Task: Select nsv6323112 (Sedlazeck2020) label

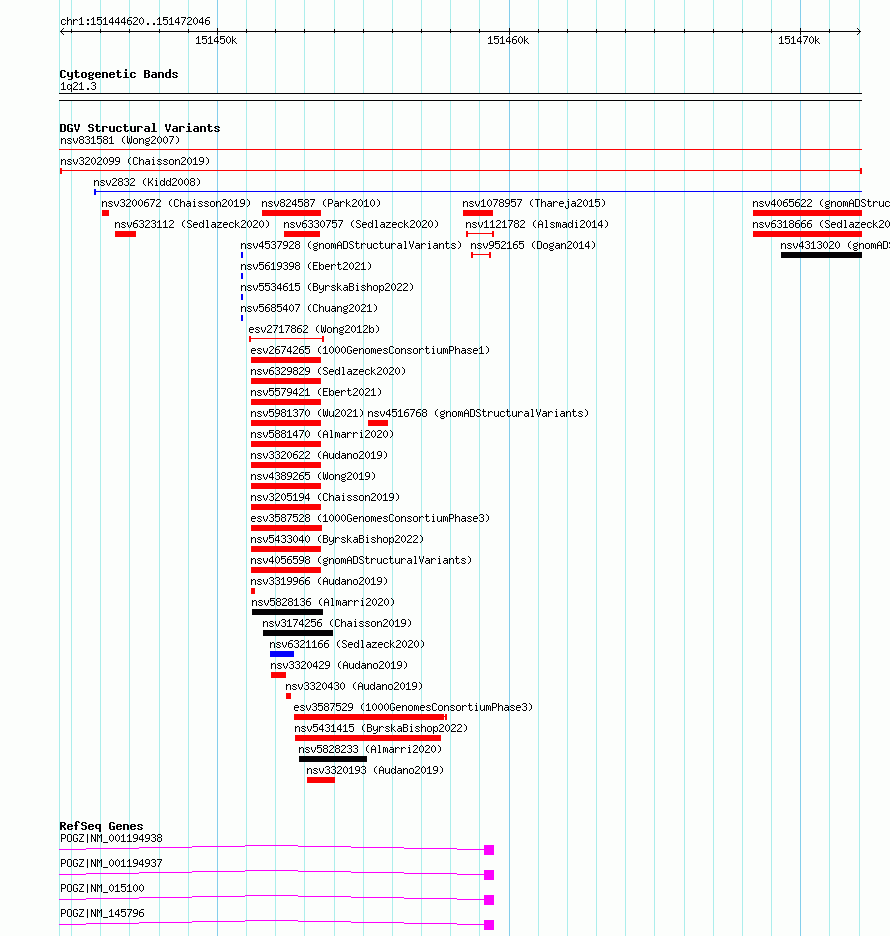Action: [192, 224]
